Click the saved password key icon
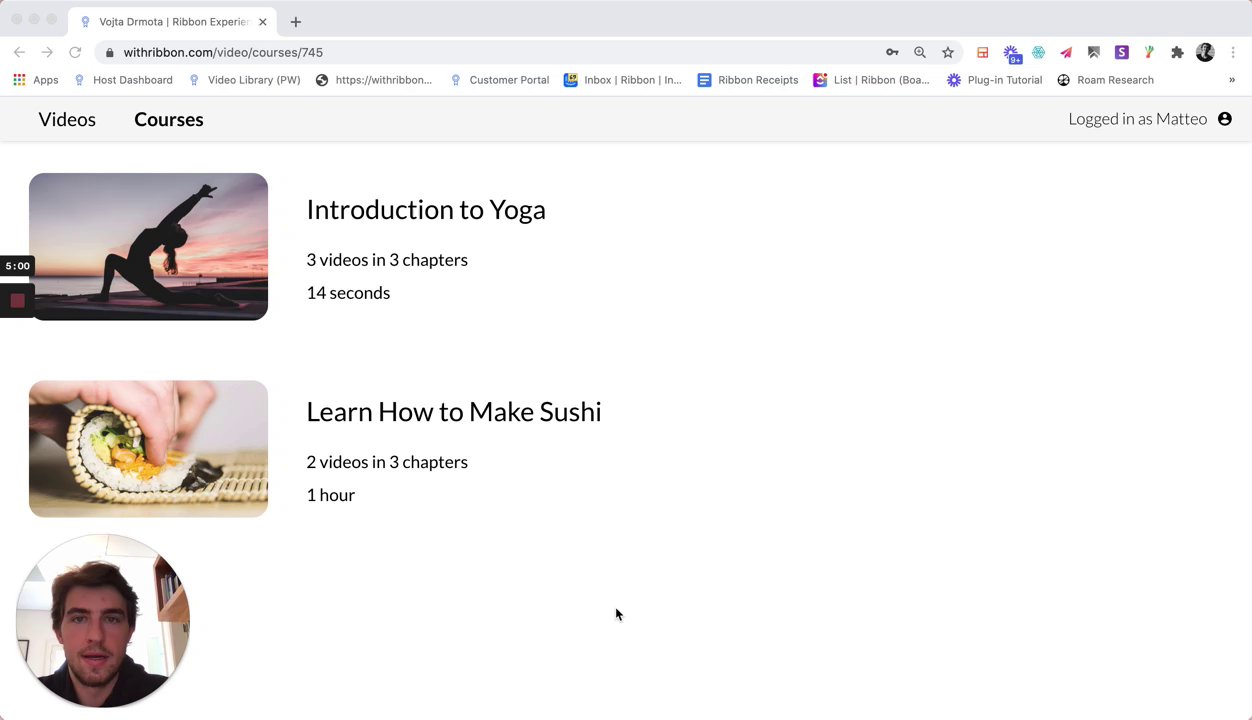The height and width of the screenshot is (720, 1252). [x=892, y=52]
